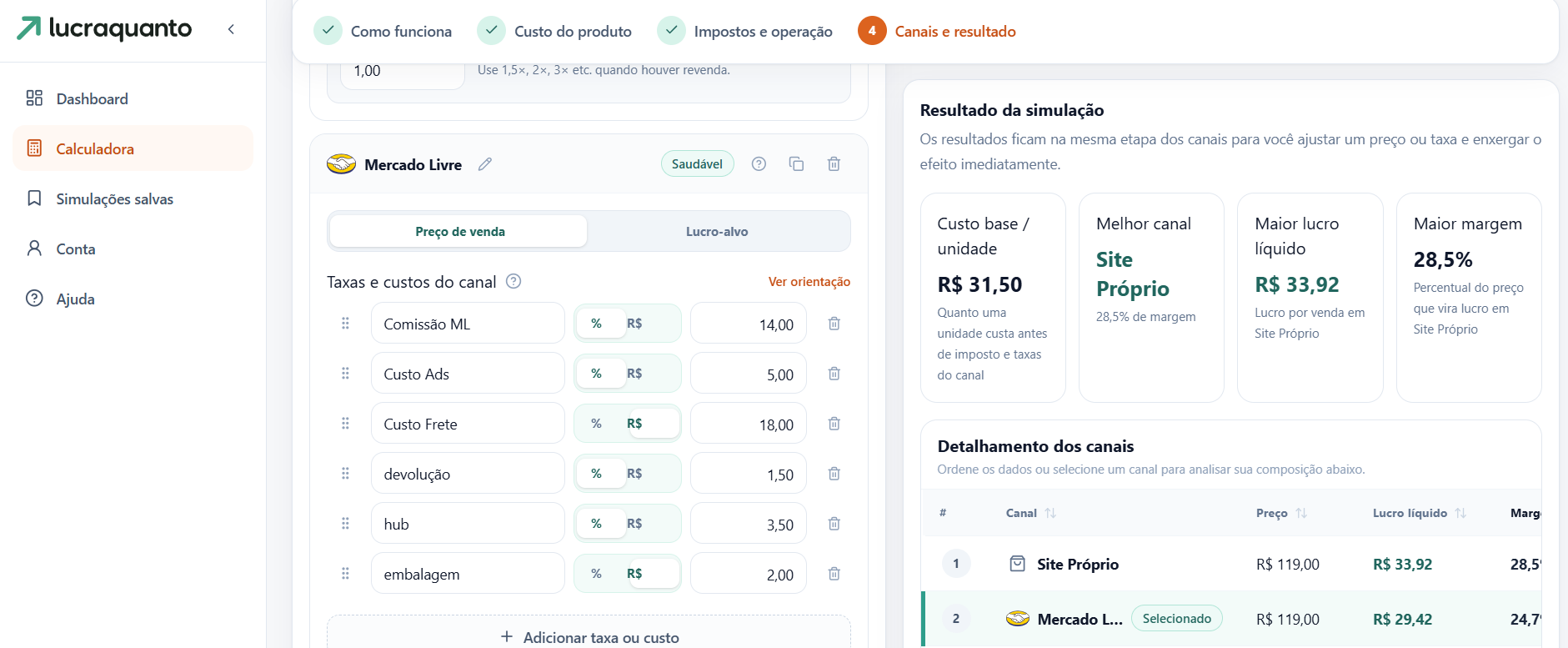Grab the Custo Ads drag handle
This screenshot has height=648, width=1568.
pos(345,373)
